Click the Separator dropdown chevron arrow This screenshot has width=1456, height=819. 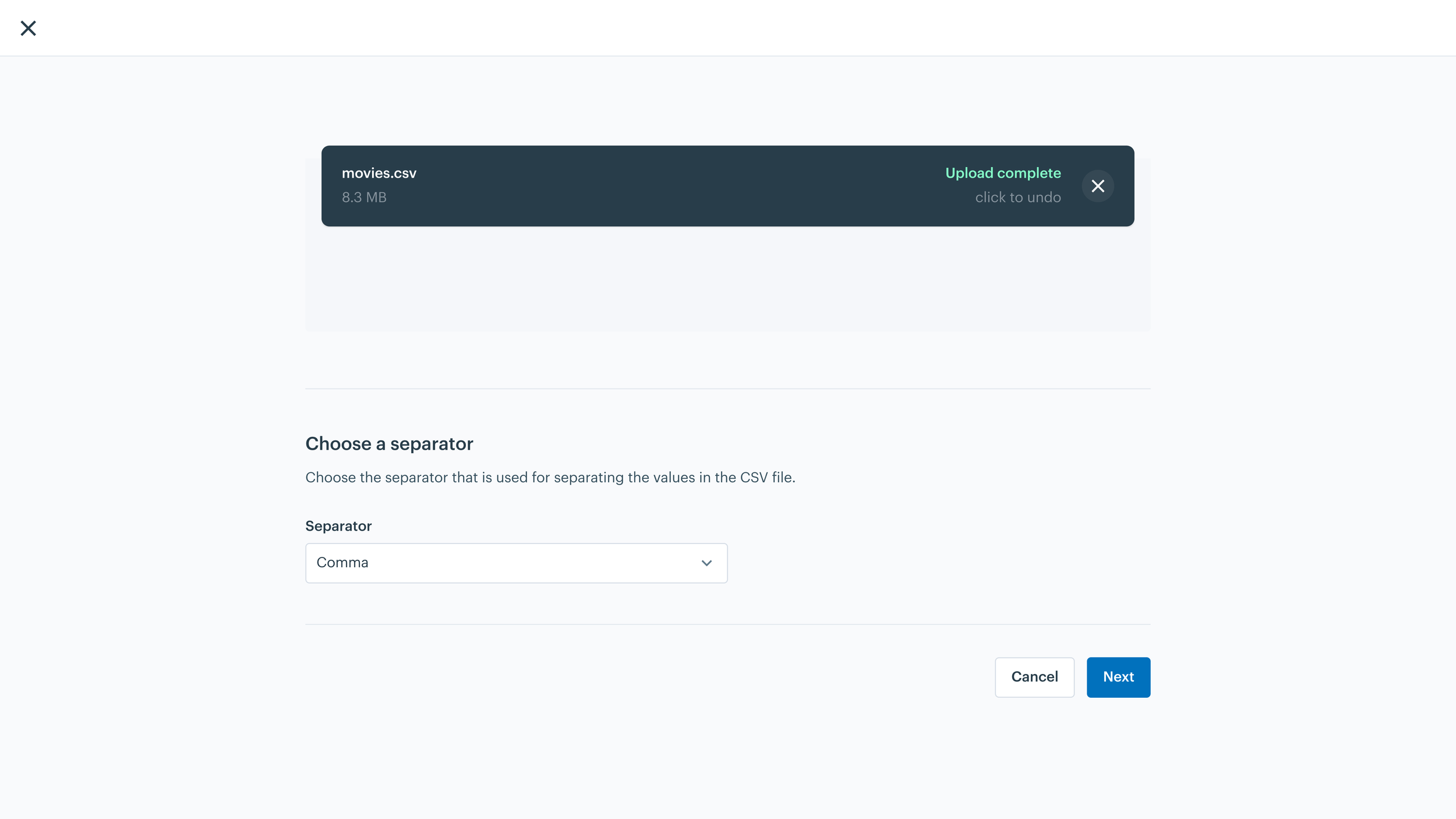coord(706,563)
